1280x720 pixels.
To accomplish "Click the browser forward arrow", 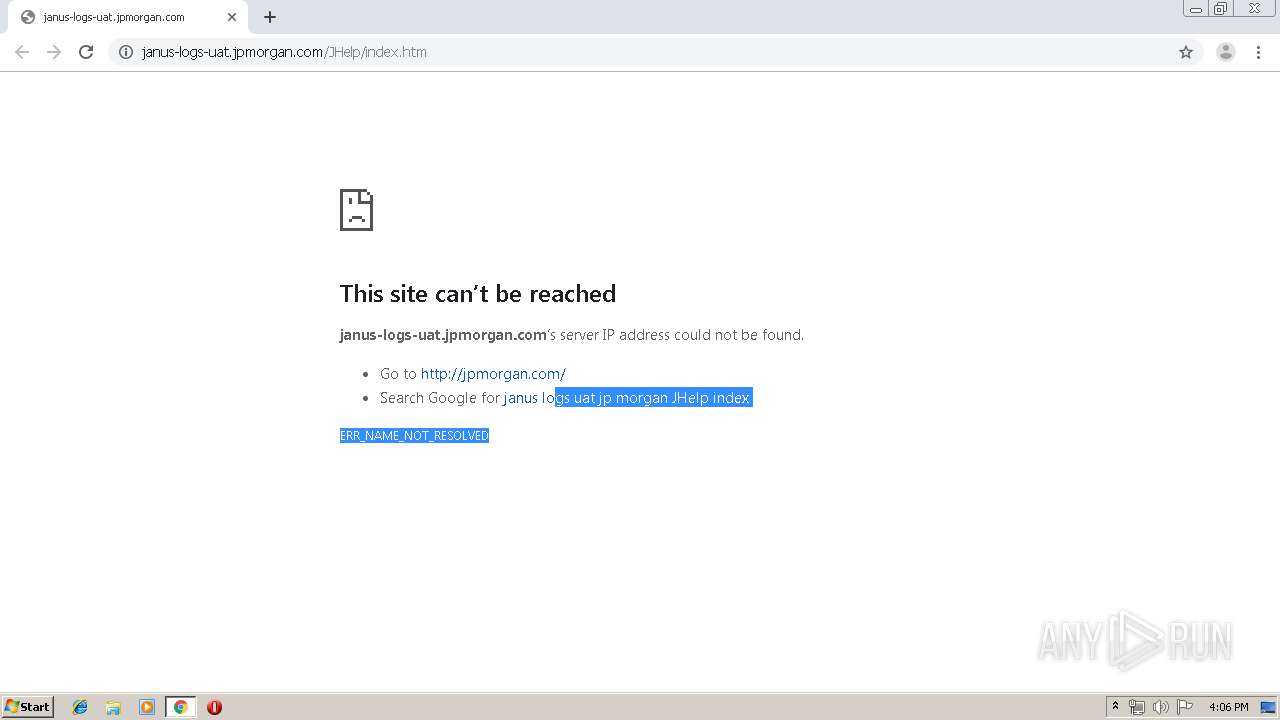I will (54, 52).
